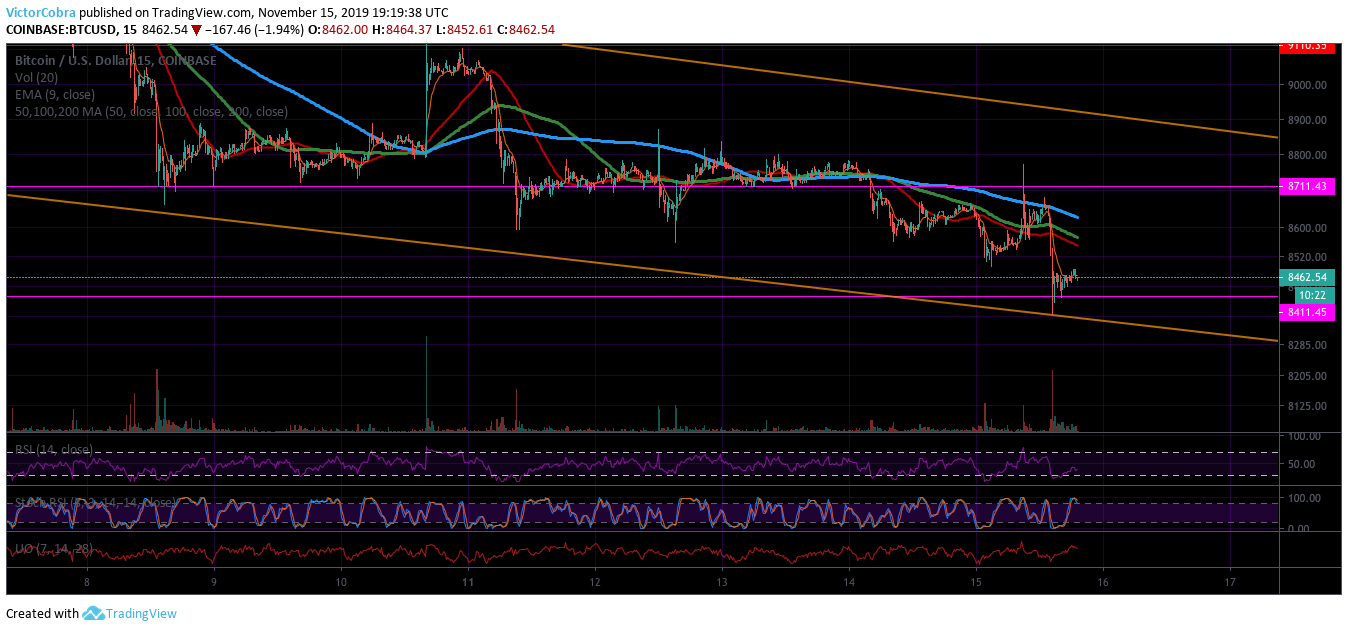The height and width of the screenshot is (631, 1348).
Task: Click date 14 on the time axis
Action: coord(849,582)
